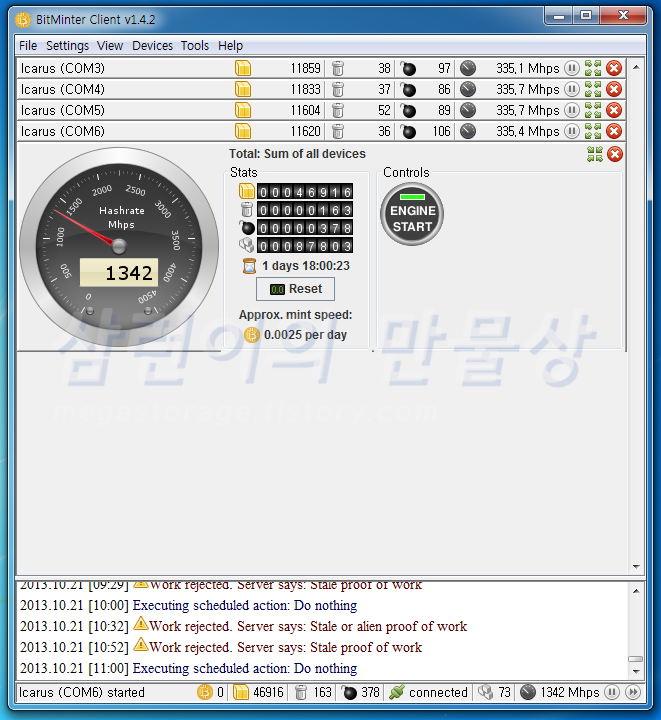Click work units cubes icon in Stats
Viewport: 661px width, 720px height.
pos(246,245)
